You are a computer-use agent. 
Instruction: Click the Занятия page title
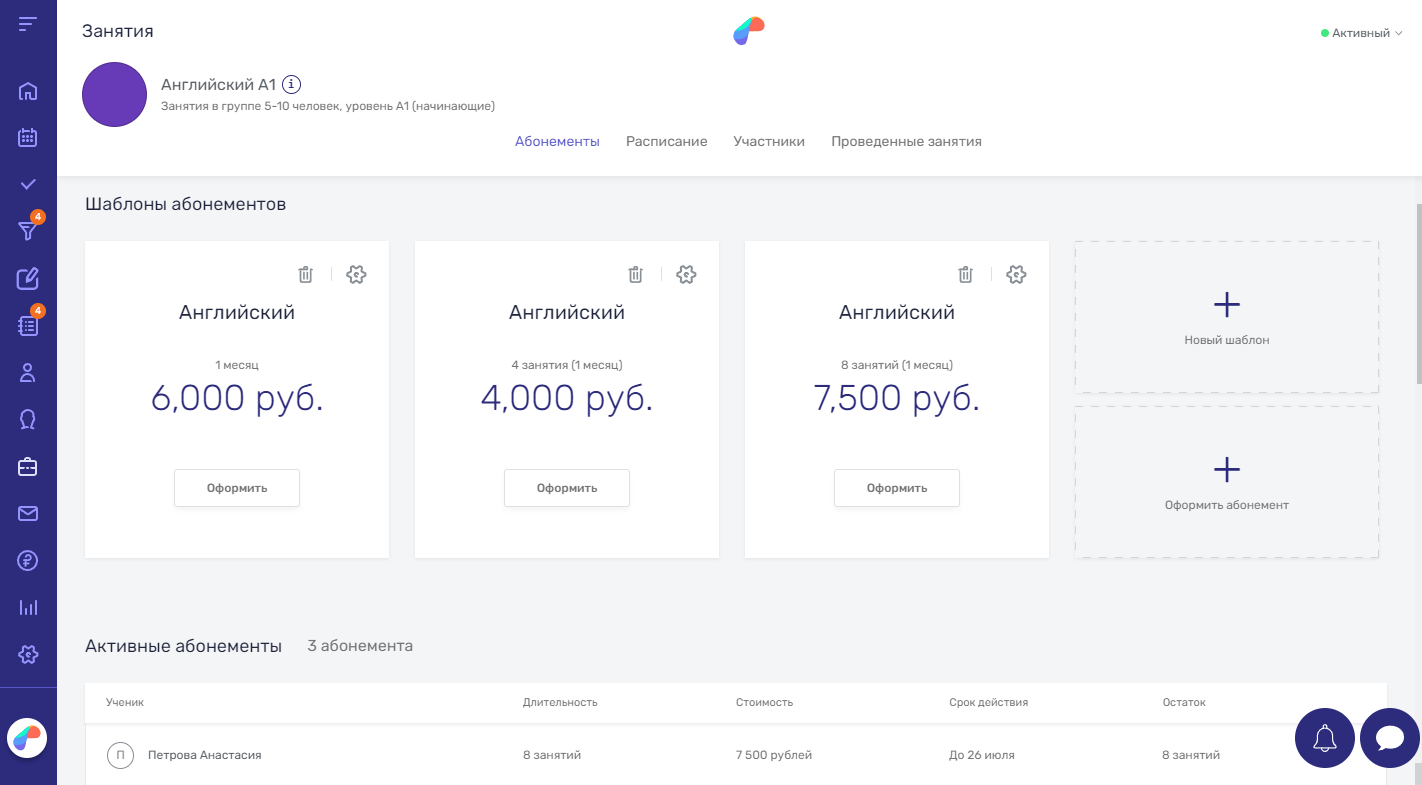click(118, 31)
